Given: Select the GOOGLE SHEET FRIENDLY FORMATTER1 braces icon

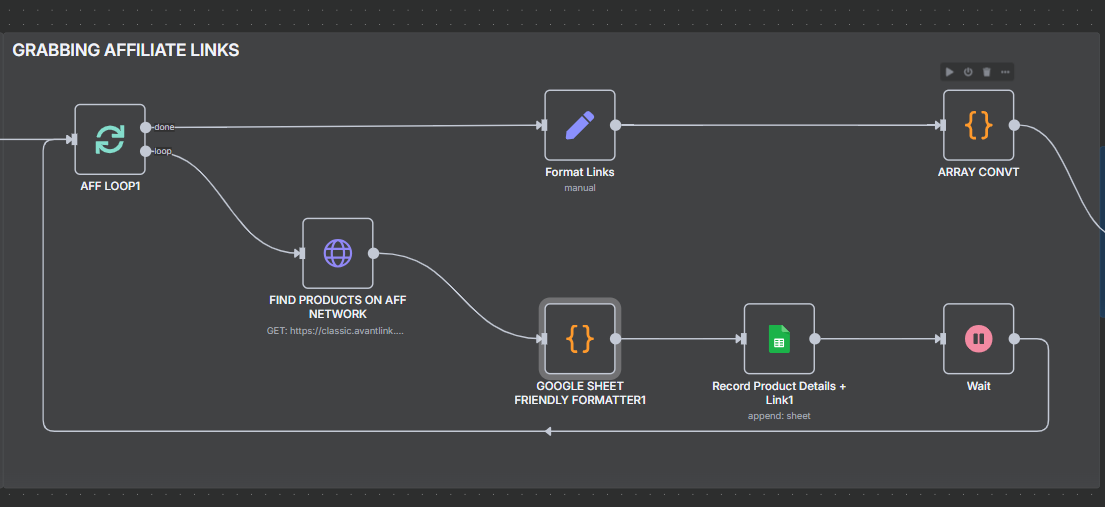Looking at the screenshot, I should 580,338.
